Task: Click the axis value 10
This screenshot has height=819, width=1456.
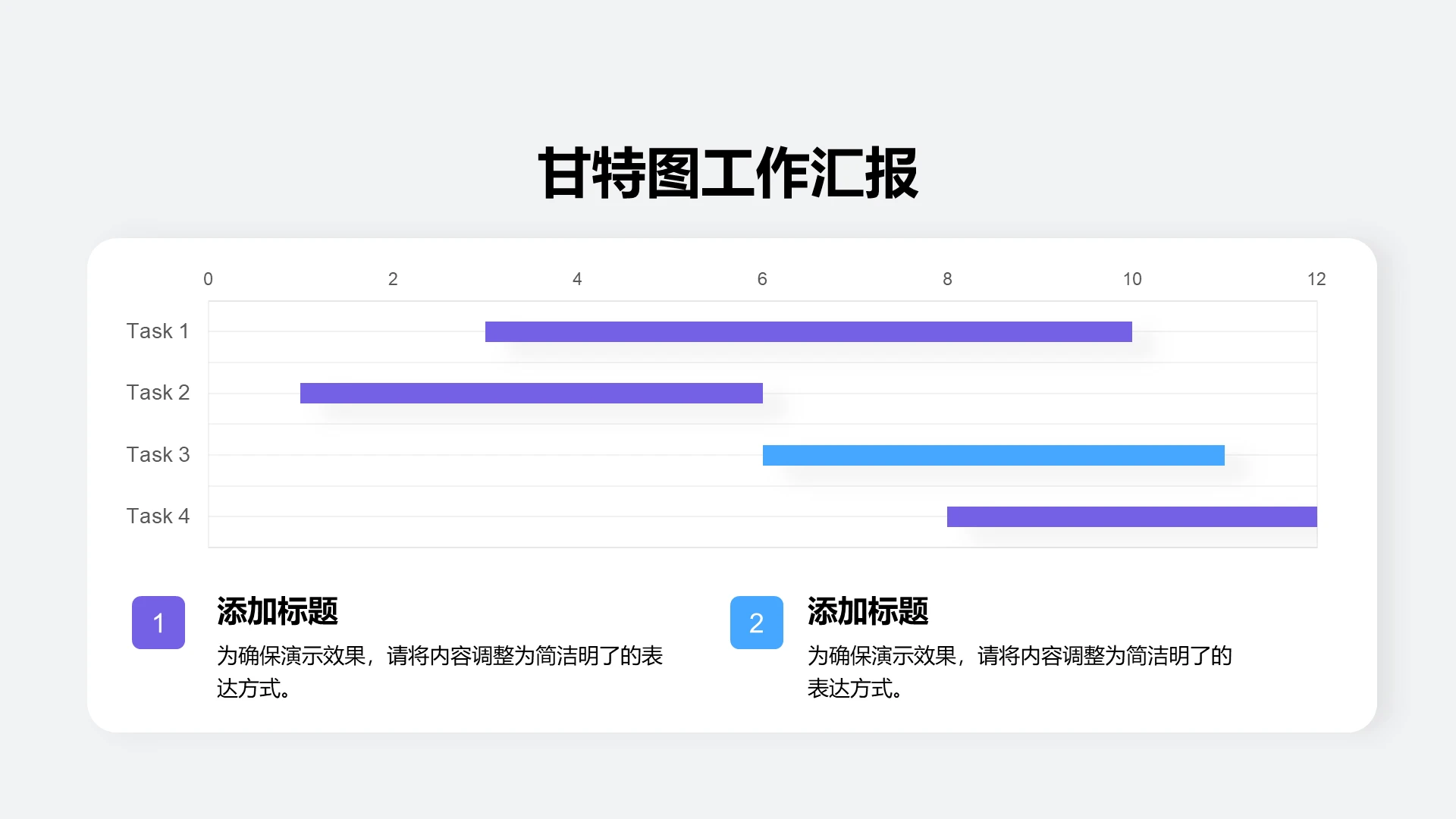Action: pyautogui.click(x=1132, y=279)
